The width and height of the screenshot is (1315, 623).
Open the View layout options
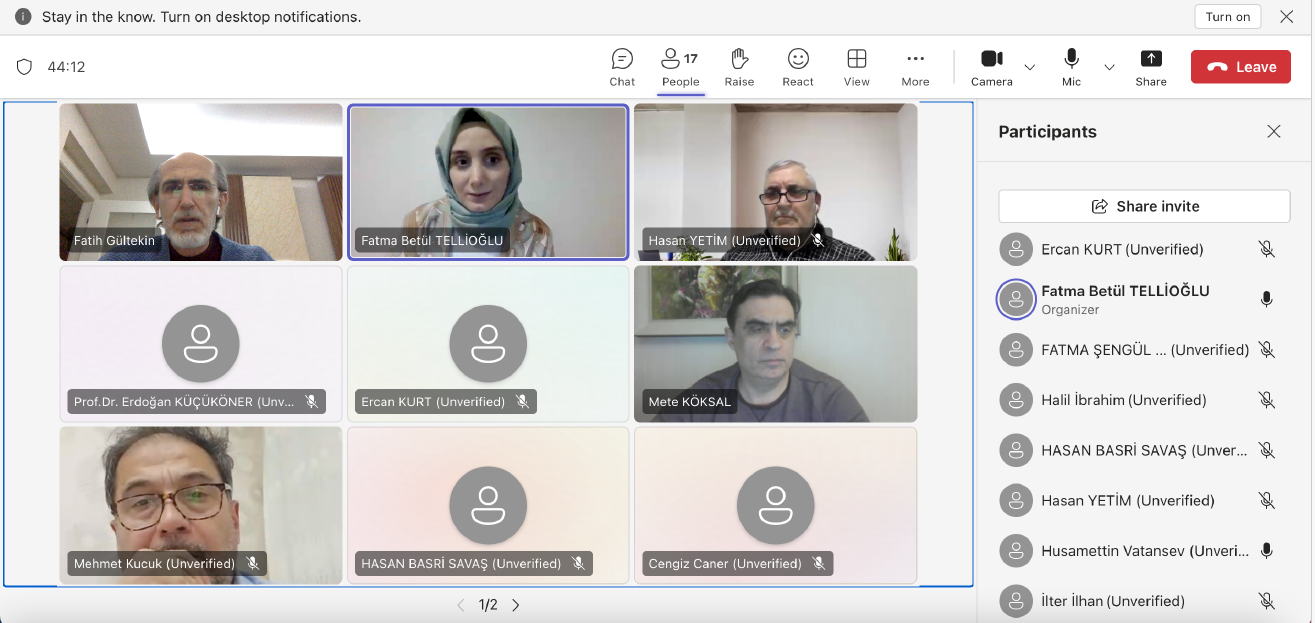[x=856, y=67]
